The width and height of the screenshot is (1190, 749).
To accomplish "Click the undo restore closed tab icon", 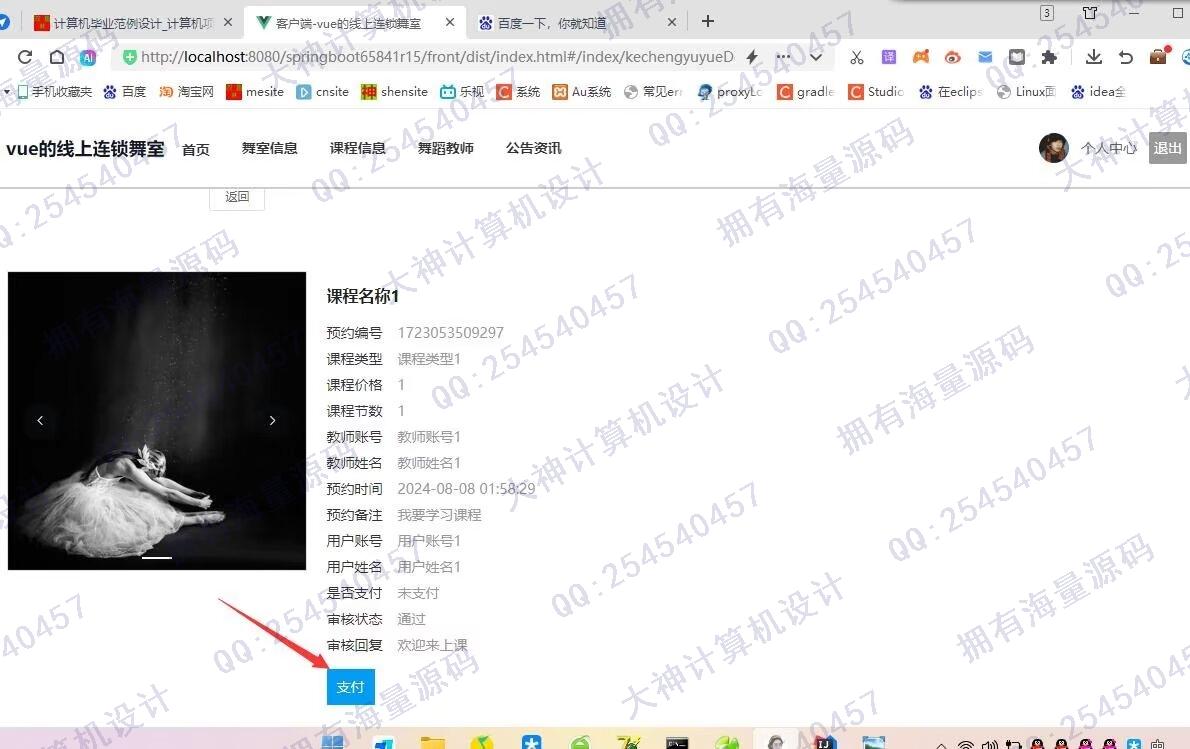I will 1125,57.
